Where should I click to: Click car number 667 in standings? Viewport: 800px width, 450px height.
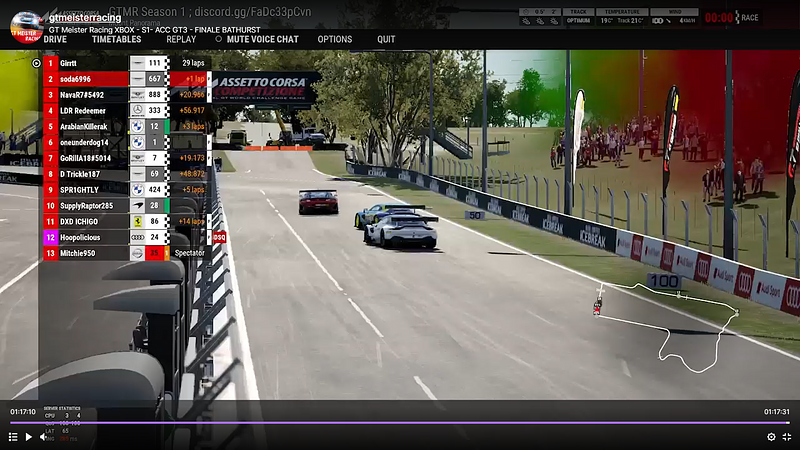coord(155,79)
